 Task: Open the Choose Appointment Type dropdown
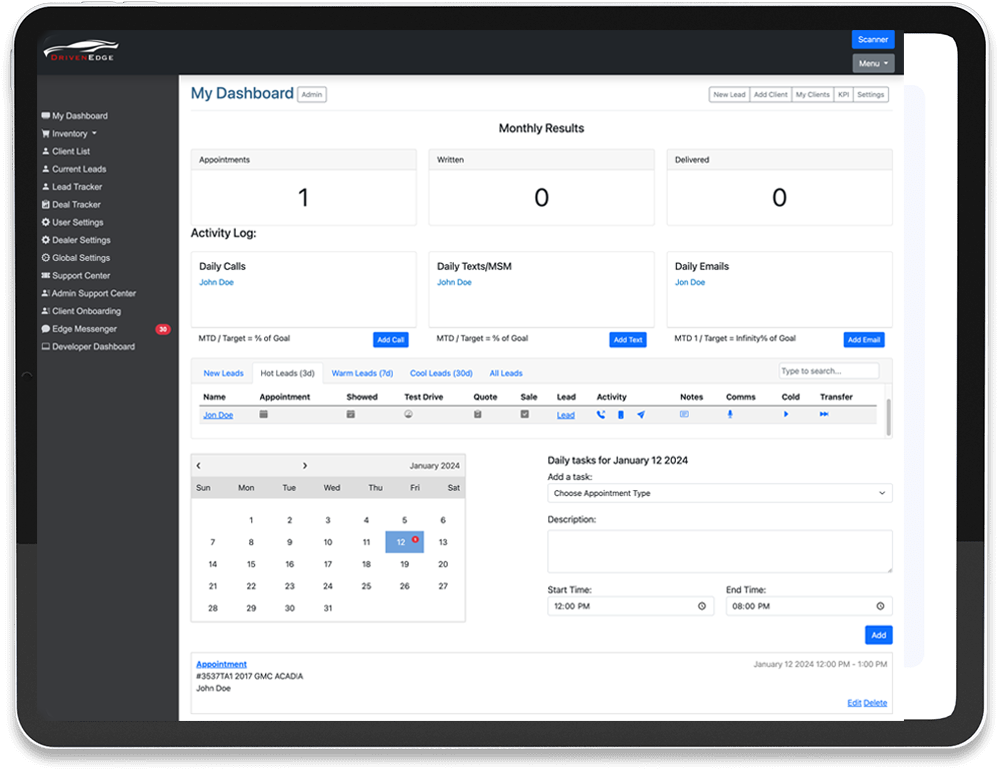coord(719,493)
